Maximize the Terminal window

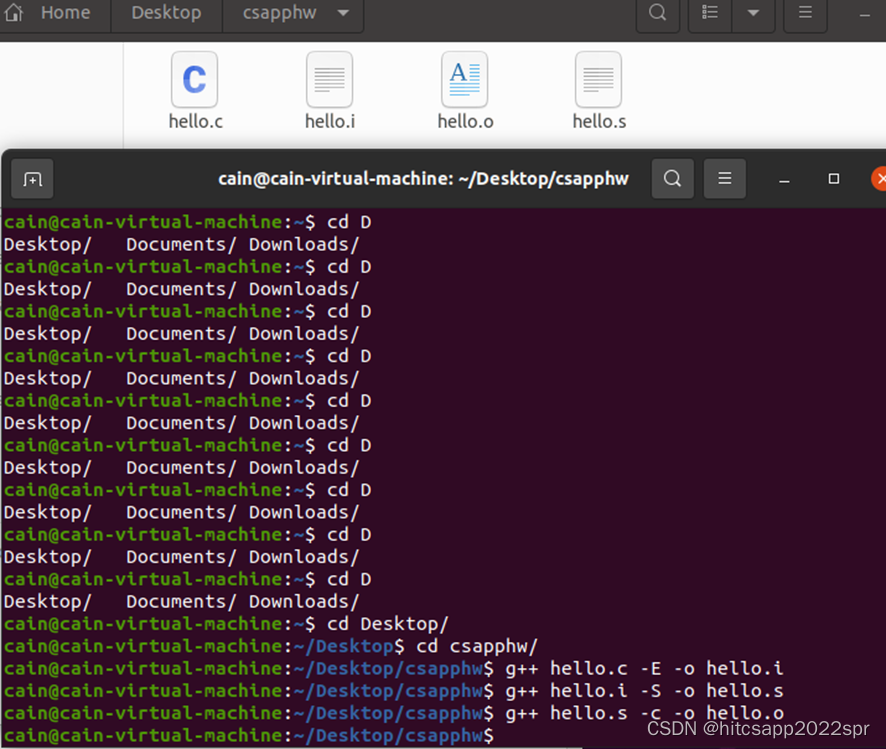[833, 178]
